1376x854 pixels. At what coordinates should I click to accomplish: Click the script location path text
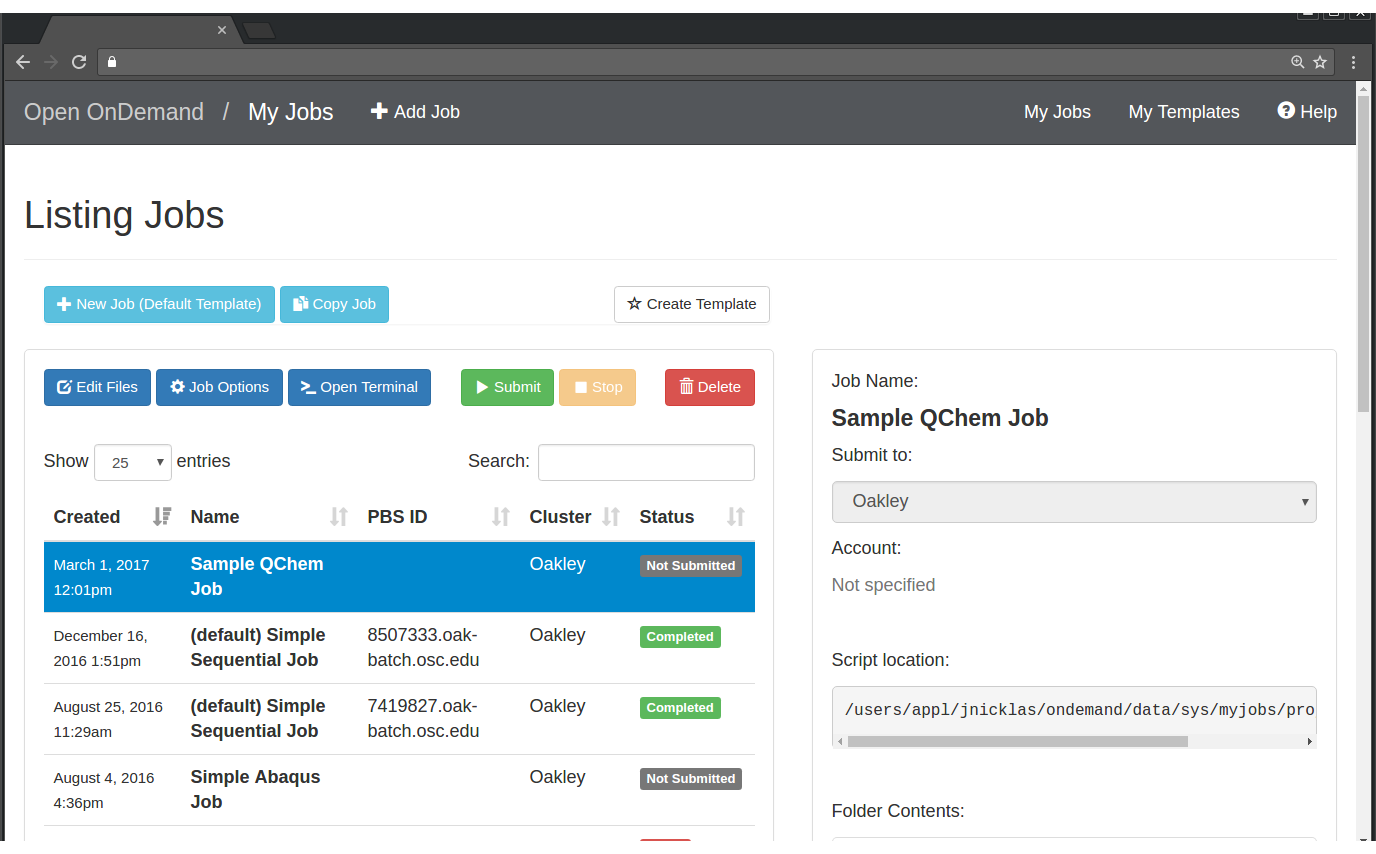(1080, 710)
